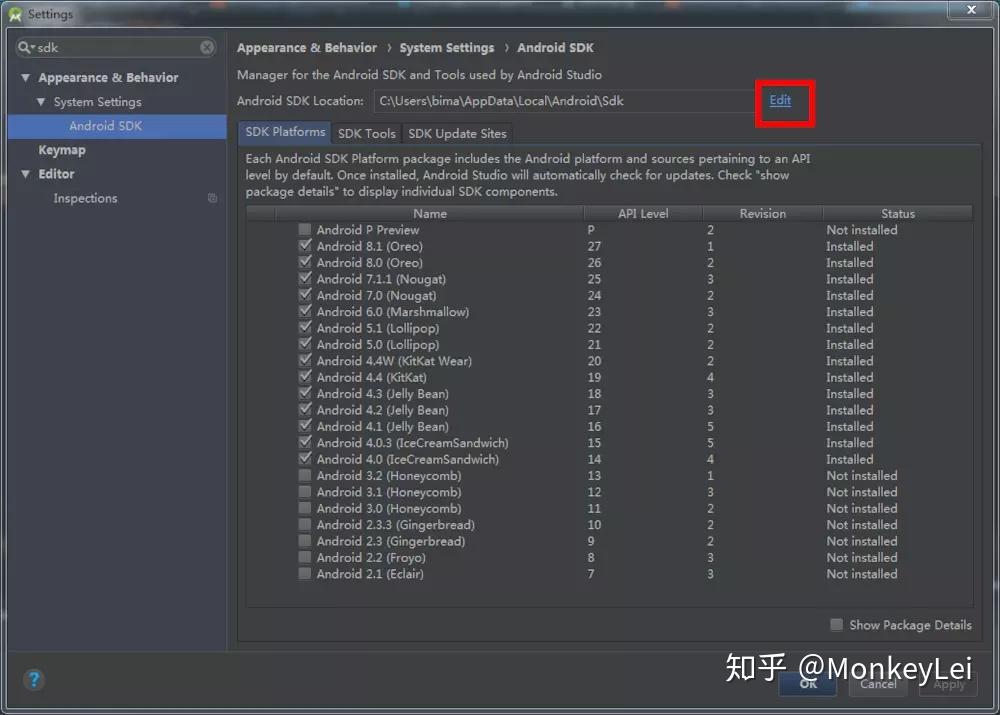Image resolution: width=1000 pixels, height=715 pixels.
Task: Sort by Revision column header
Action: (763, 214)
